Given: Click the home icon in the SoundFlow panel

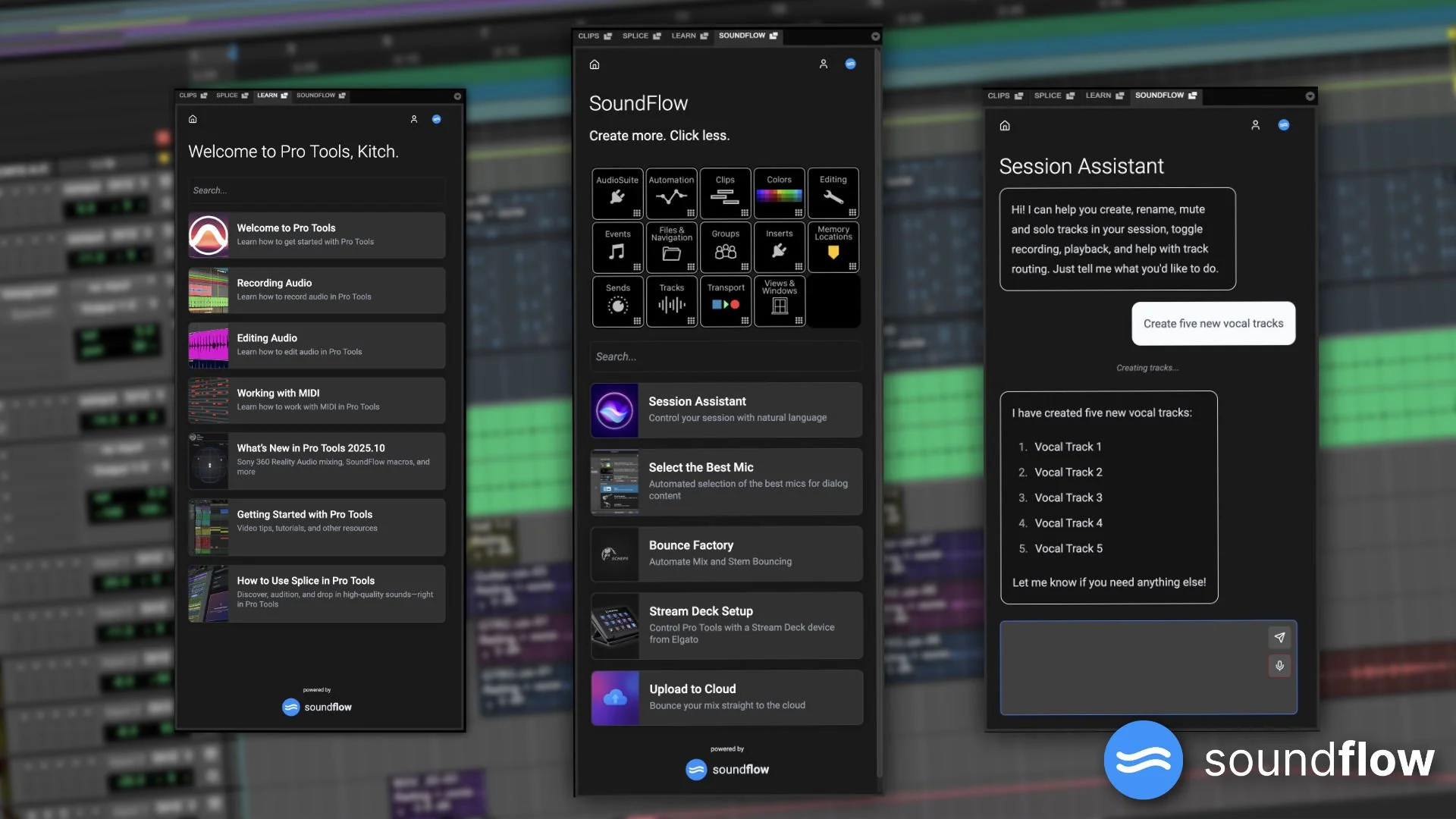Looking at the screenshot, I should click(595, 64).
